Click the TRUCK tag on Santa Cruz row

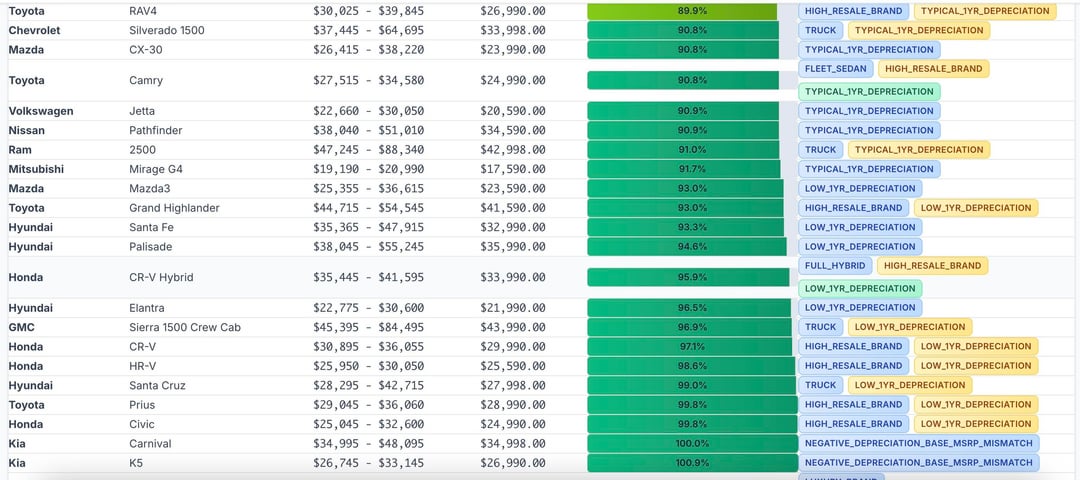[820, 385]
